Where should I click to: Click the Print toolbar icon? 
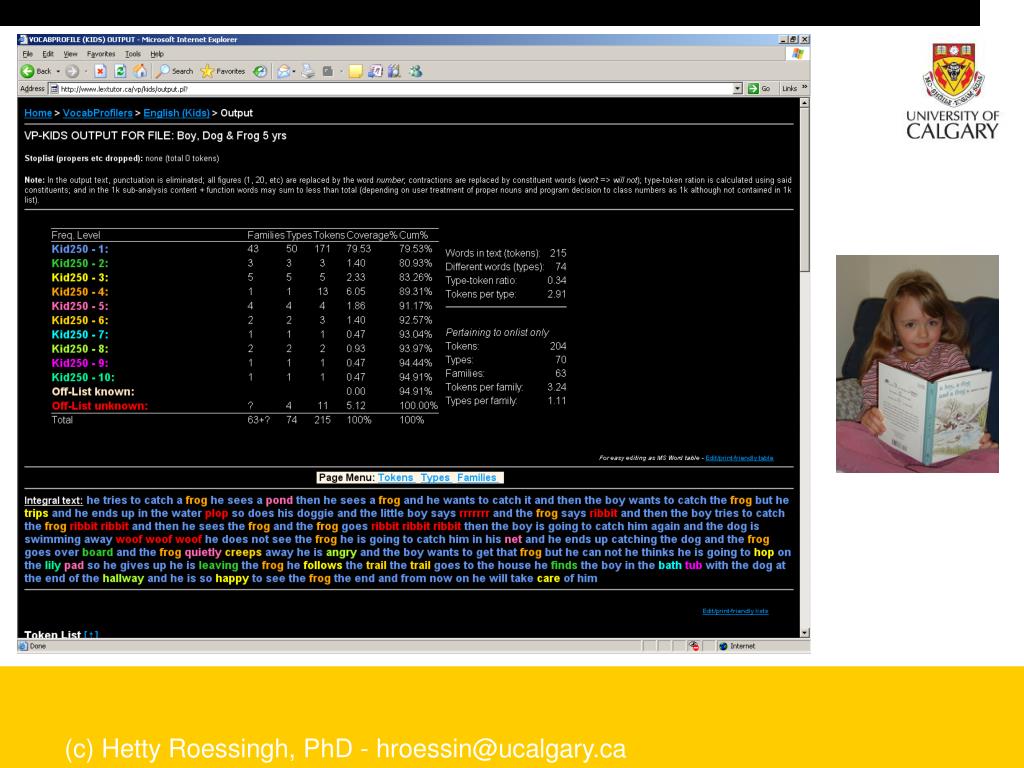[308, 71]
